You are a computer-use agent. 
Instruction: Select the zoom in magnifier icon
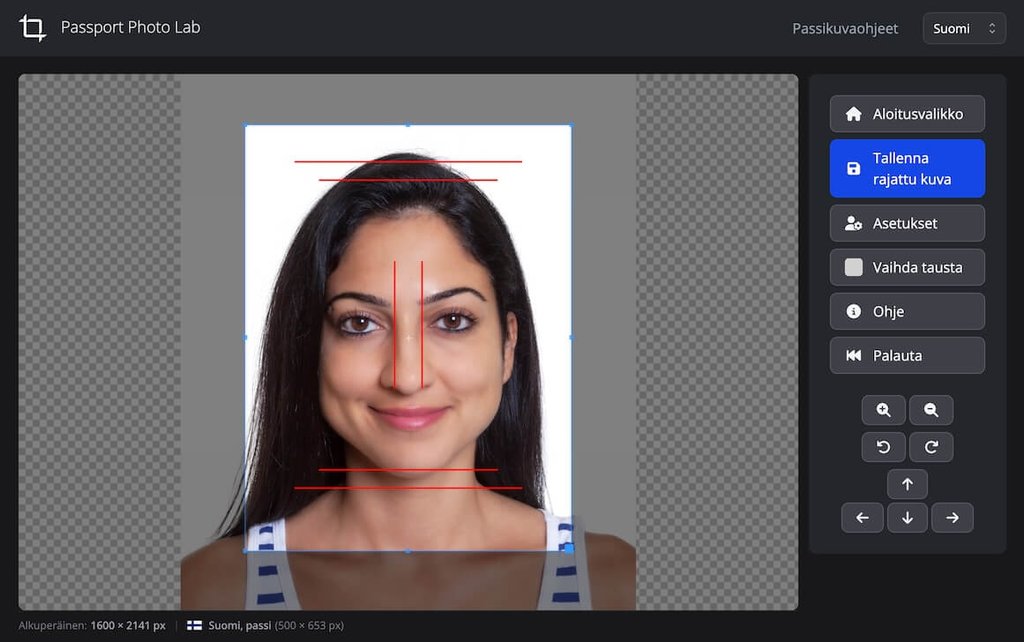pos(883,410)
